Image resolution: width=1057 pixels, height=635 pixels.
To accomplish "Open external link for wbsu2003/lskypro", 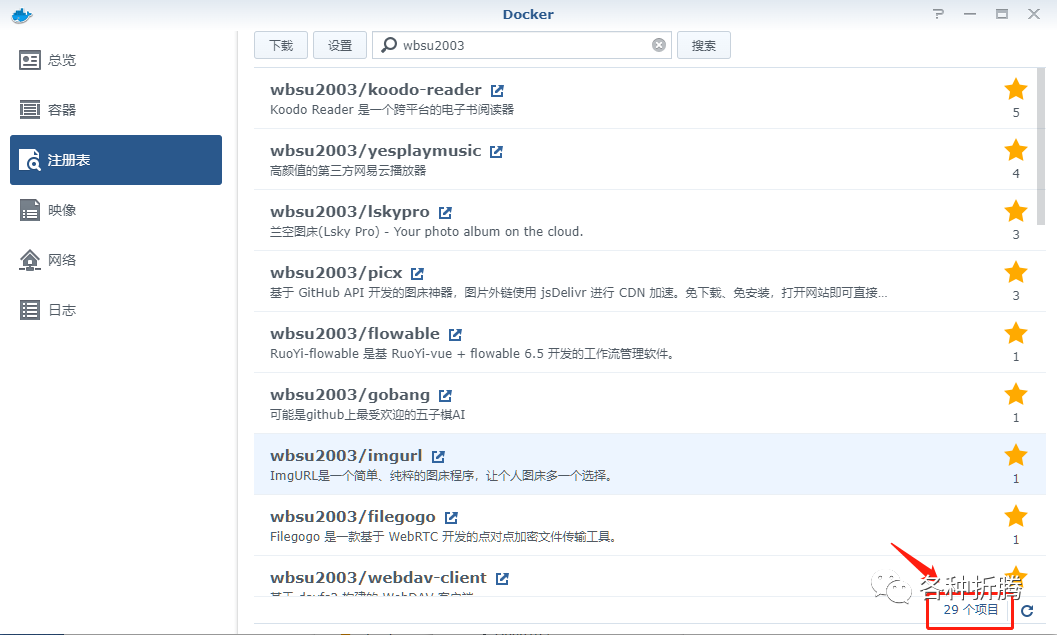I will click(445, 212).
